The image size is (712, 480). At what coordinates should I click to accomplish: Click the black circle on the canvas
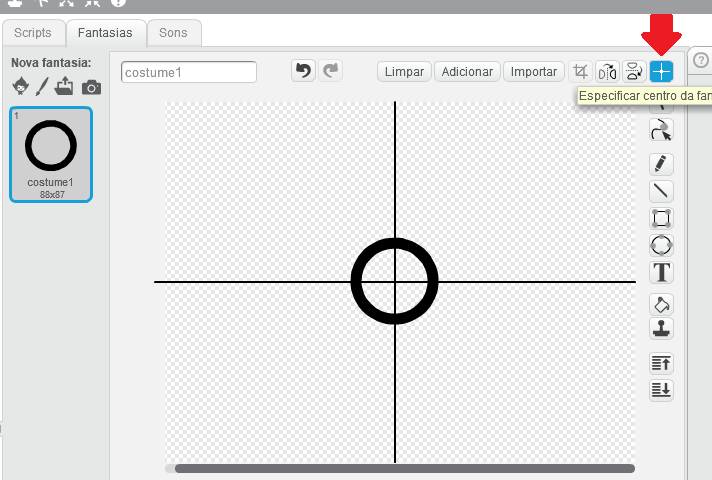(x=395, y=281)
